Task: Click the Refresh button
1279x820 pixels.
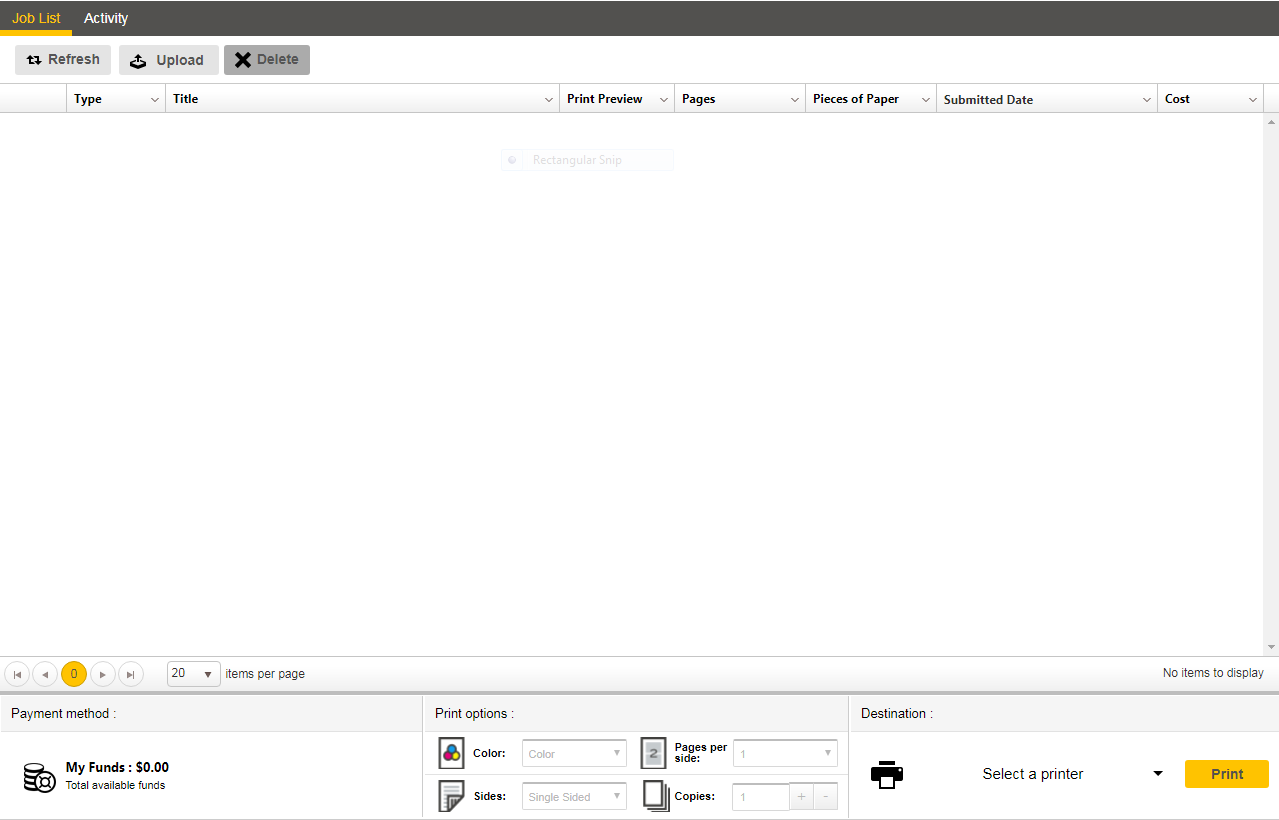Action: 63,60
